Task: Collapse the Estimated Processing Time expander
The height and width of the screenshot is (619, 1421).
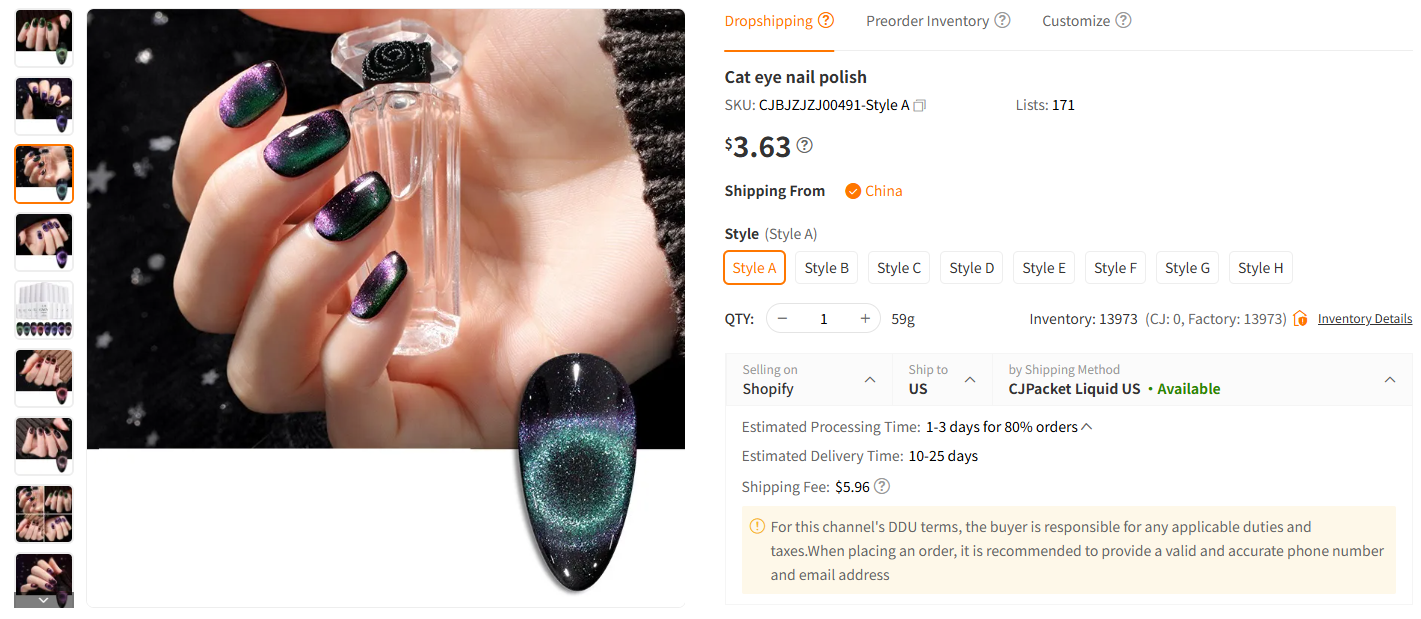Action: coord(1086,426)
